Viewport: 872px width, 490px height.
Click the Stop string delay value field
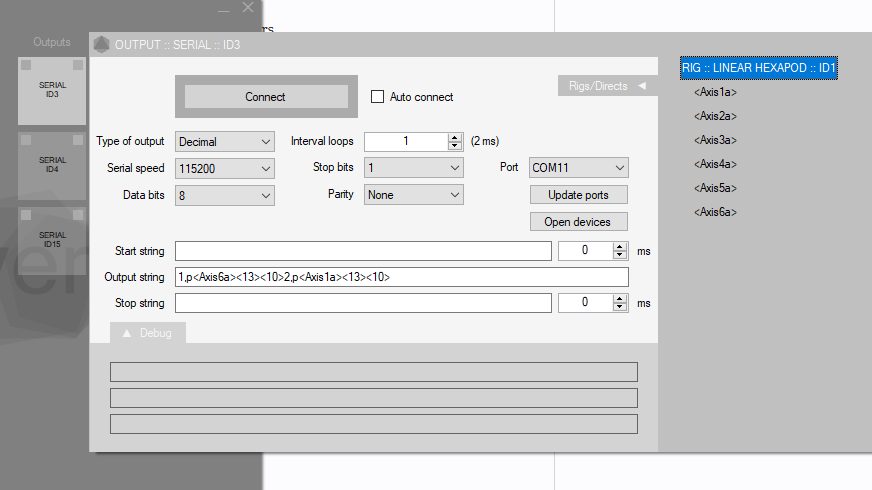[x=585, y=303]
